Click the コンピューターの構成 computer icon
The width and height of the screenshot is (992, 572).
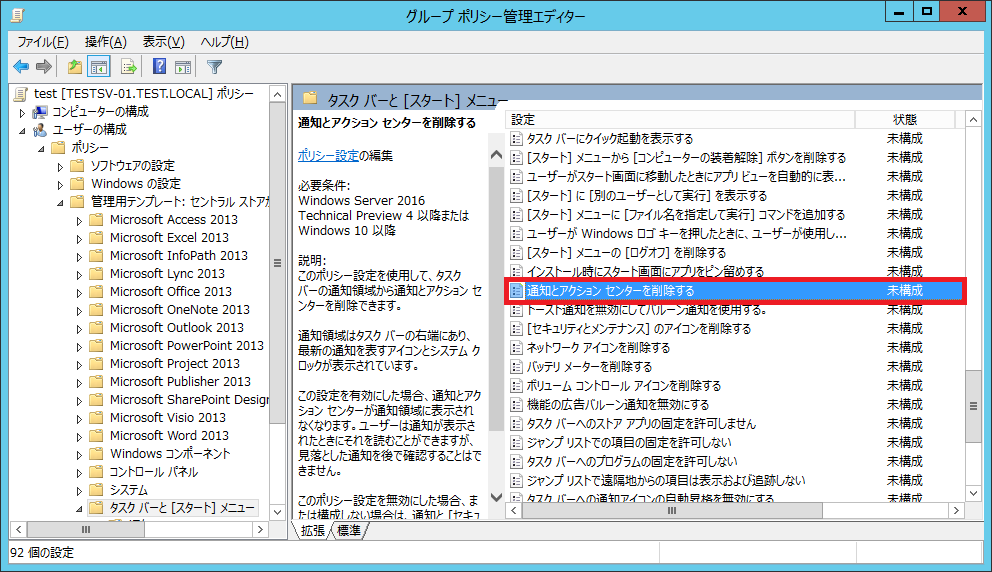[x=40, y=112]
